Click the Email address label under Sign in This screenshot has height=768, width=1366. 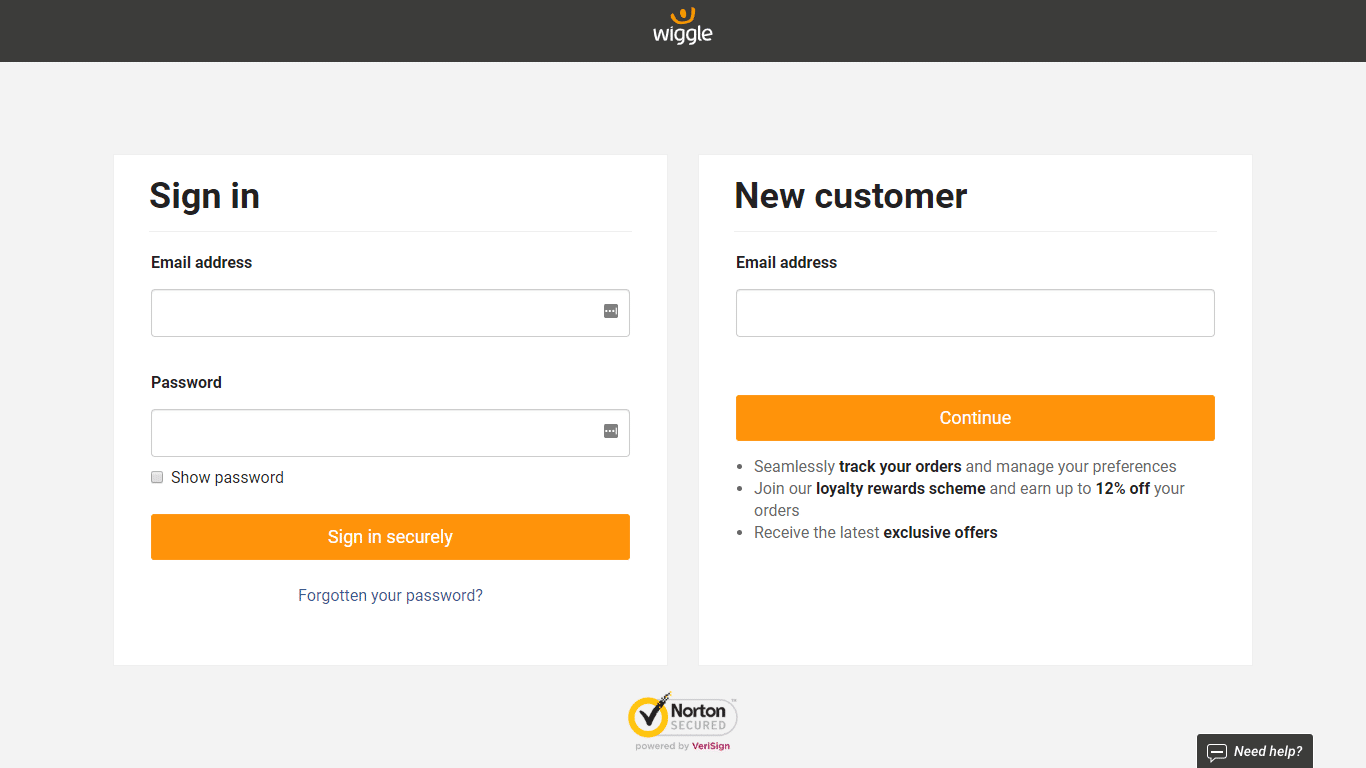[202, 262]
